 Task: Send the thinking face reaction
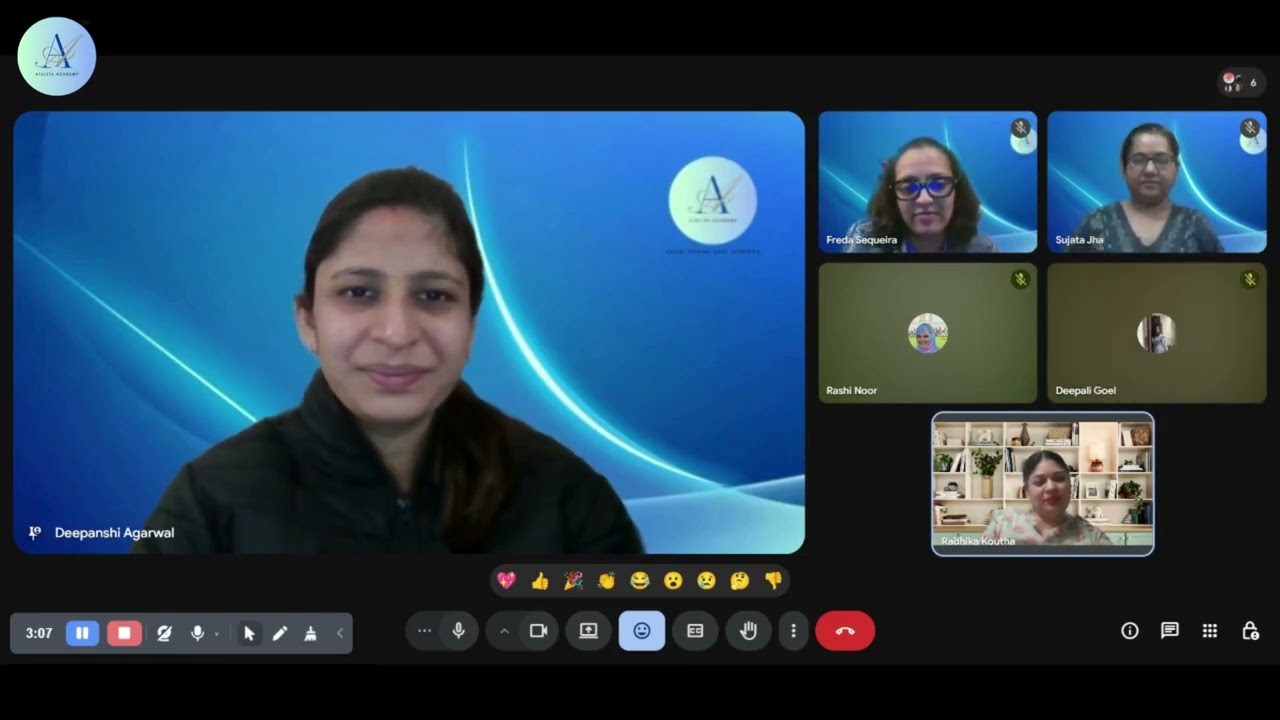coord(740,581)
